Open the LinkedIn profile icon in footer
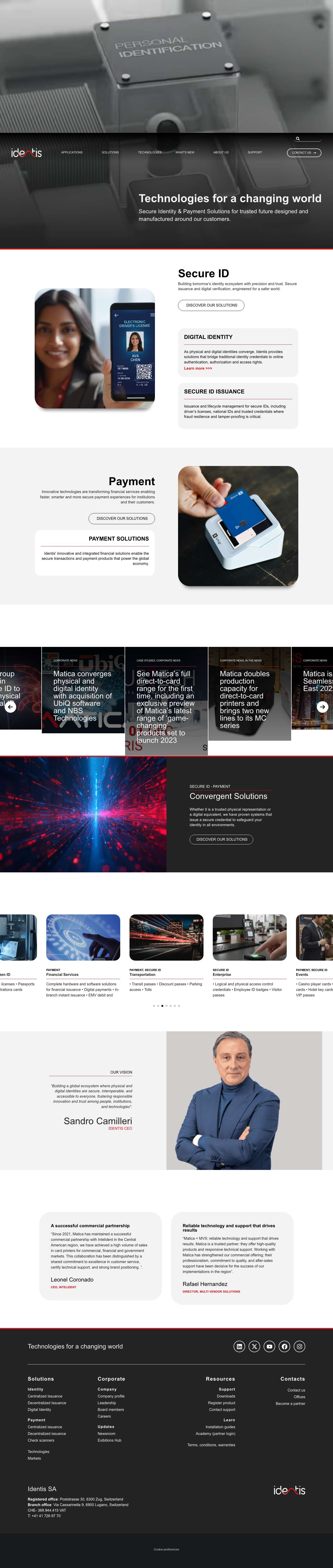This screenshot has height=1568, width=333. tap(239, 1346)
